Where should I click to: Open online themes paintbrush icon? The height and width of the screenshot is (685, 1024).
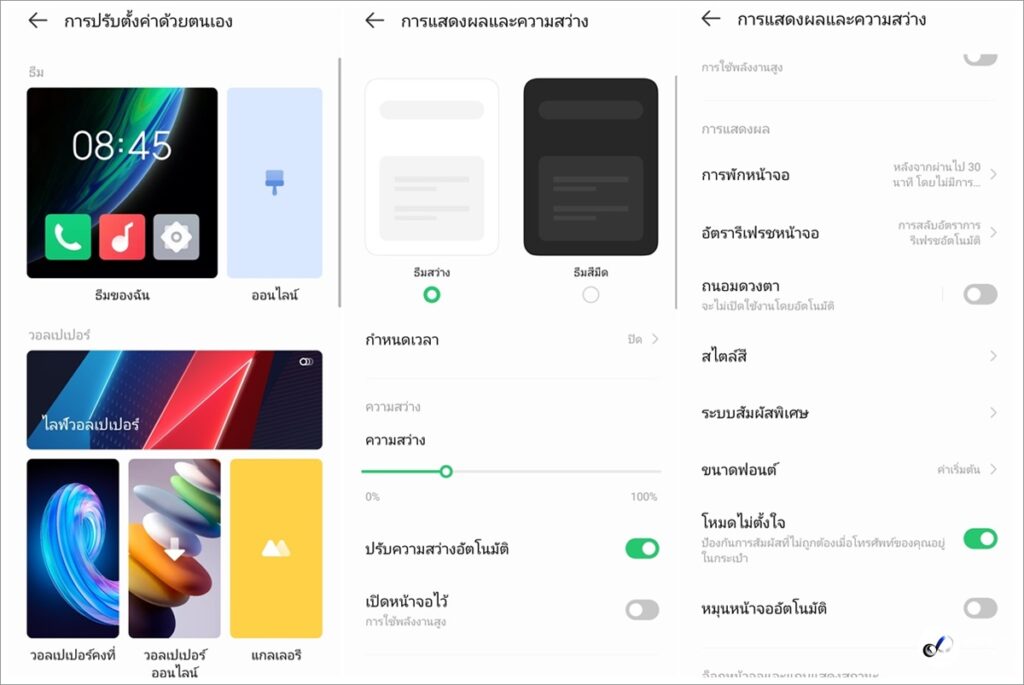pos(274,182)
